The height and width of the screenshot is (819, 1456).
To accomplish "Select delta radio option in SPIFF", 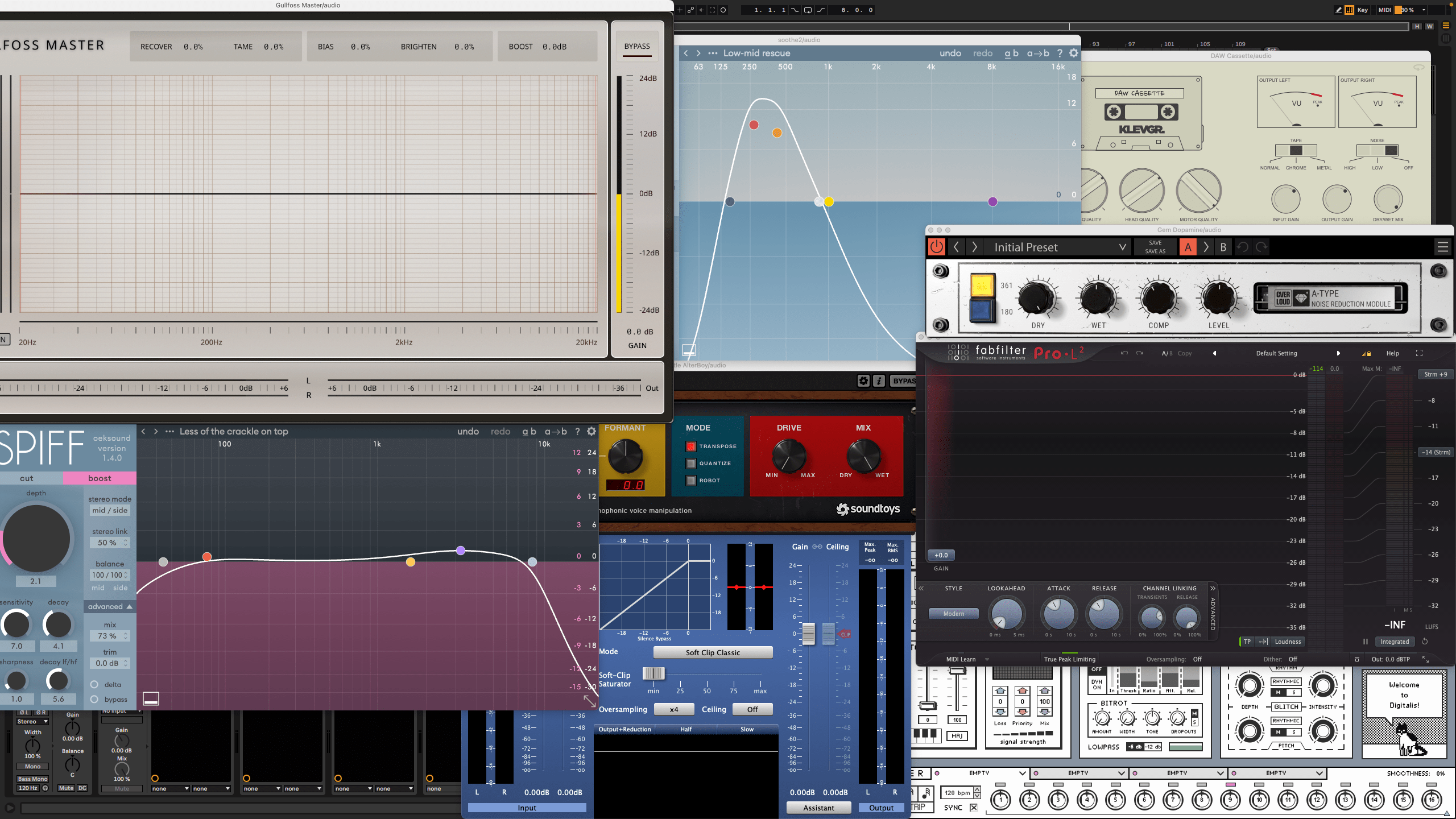I will coord(94,684).
